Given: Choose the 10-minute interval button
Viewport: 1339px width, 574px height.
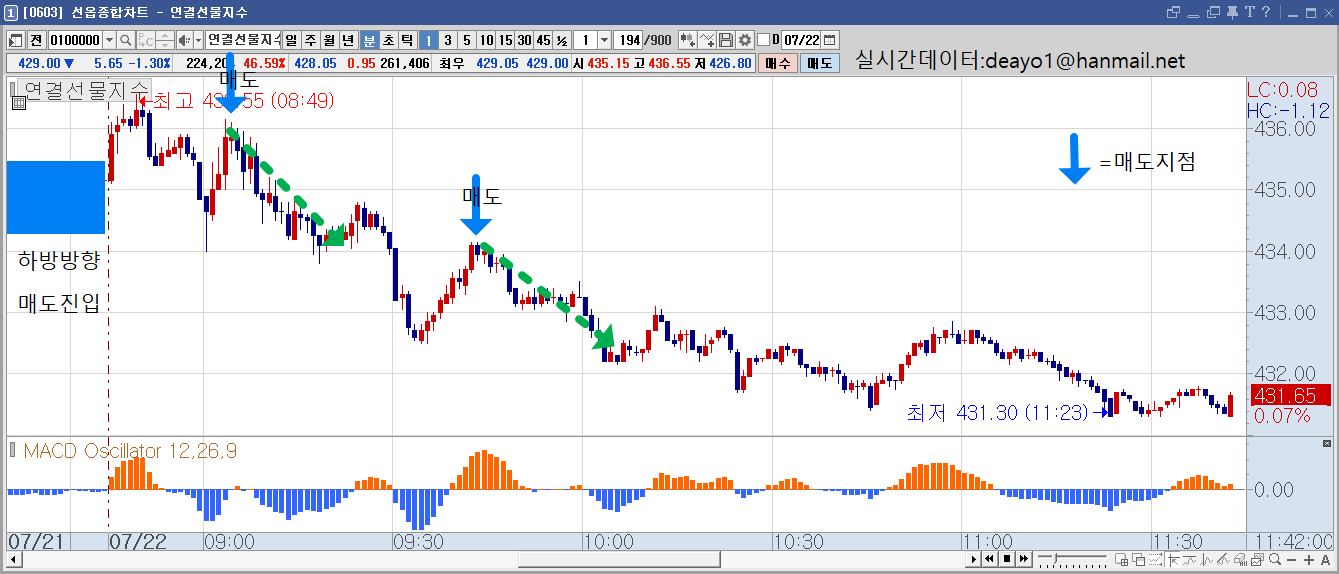Looking at the screenshot, I should 486,40.
